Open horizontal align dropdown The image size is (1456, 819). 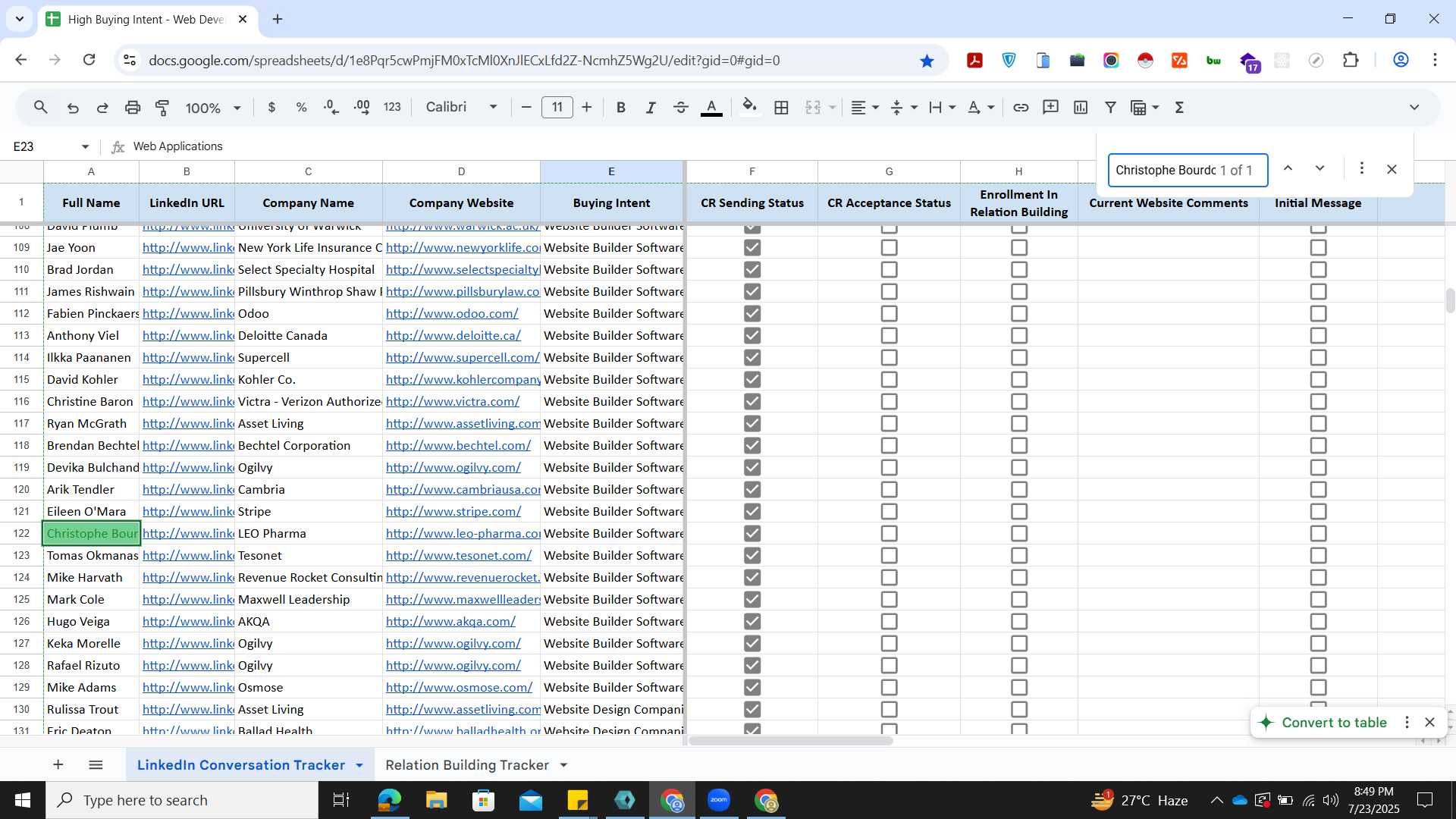[x=864, y=108]
